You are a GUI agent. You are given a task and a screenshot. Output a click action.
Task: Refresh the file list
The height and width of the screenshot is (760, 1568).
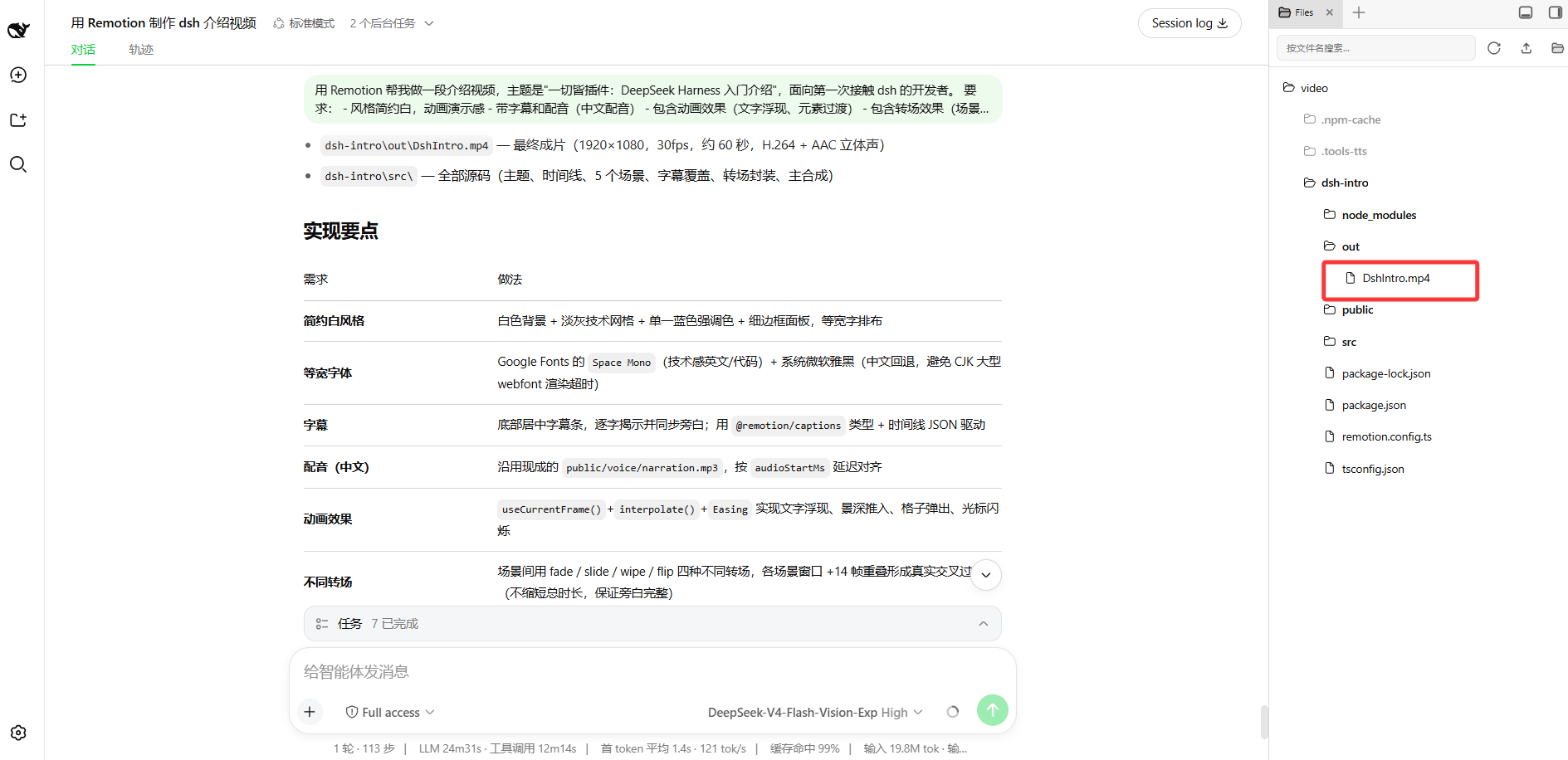click(x=1494, y=48)
